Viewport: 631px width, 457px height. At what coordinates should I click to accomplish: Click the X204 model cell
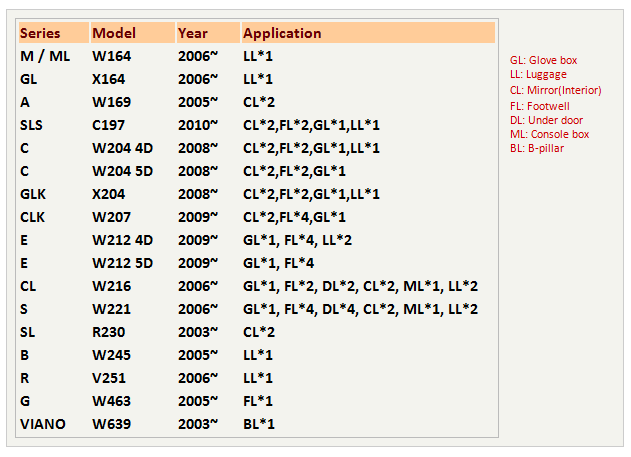point(109,194)
